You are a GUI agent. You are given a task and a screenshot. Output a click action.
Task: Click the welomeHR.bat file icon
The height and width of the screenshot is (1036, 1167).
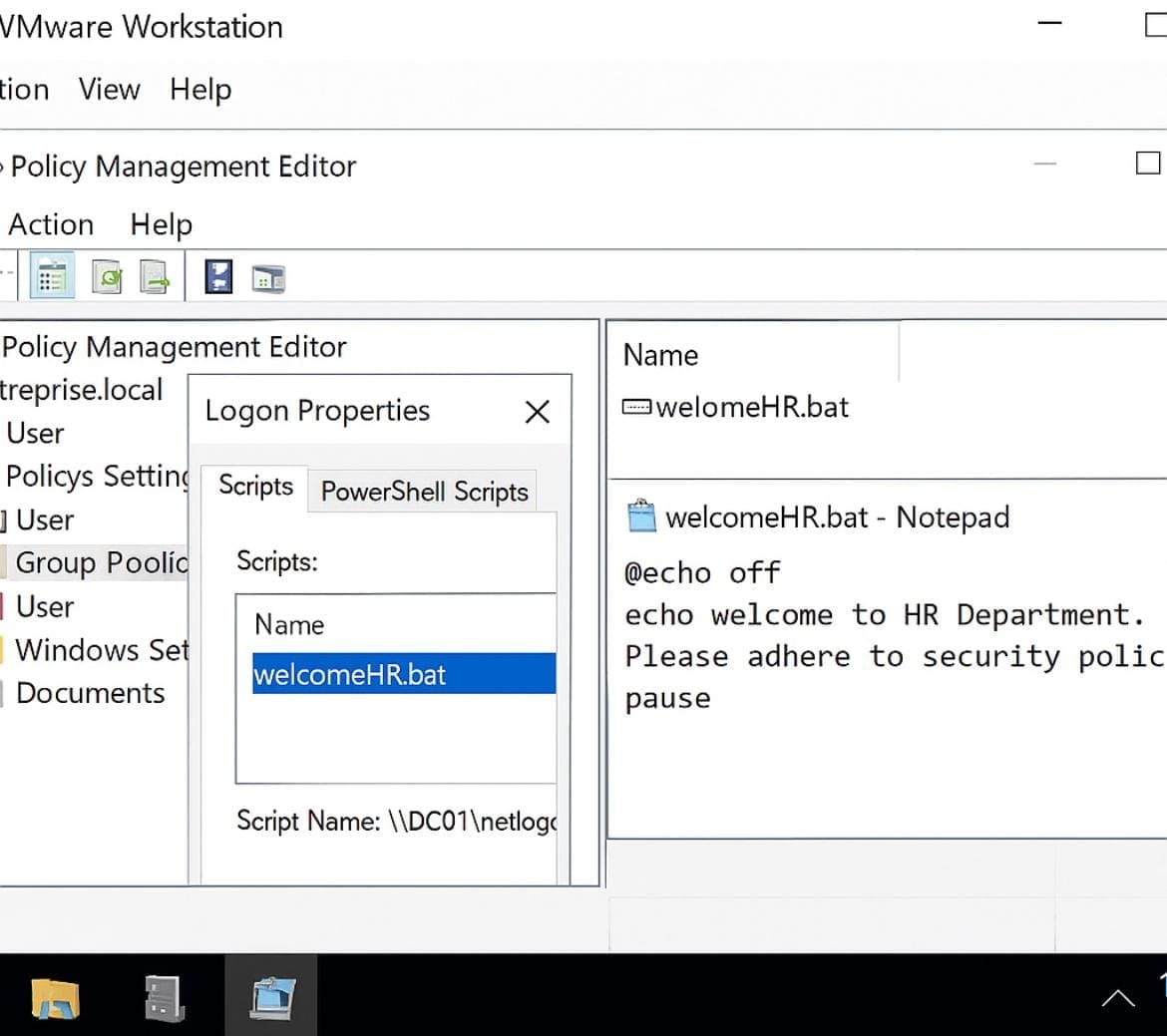pos(636,407)
